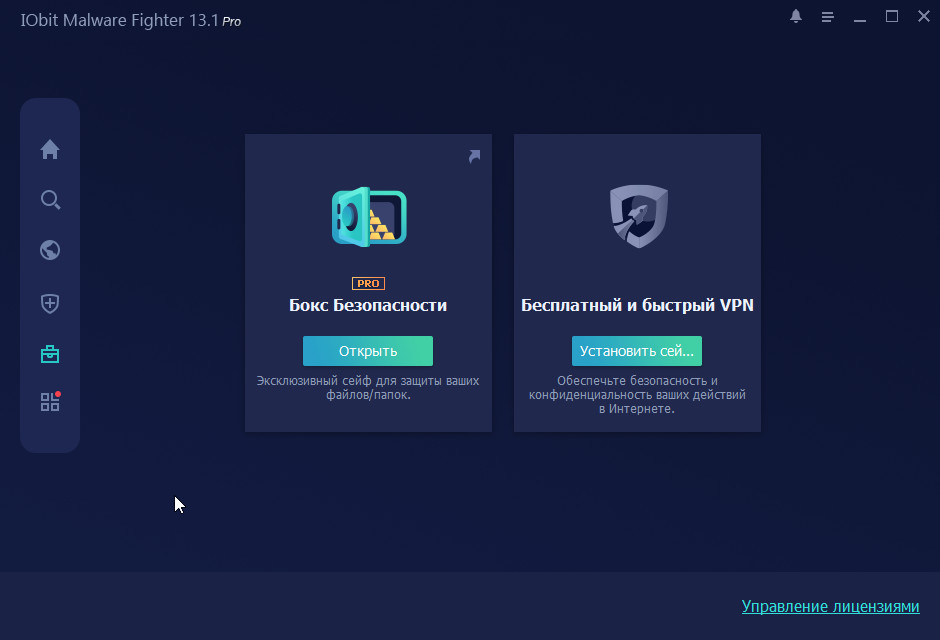Open the "Управление лицензиями" link
Viewport: 940px width, 640px height.
(x=829, y=607)
